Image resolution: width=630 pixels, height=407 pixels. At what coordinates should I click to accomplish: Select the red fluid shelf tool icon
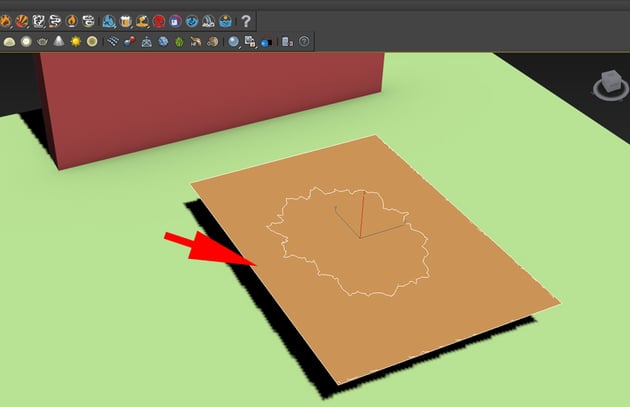pyautogui.click(x=159, y=21)
